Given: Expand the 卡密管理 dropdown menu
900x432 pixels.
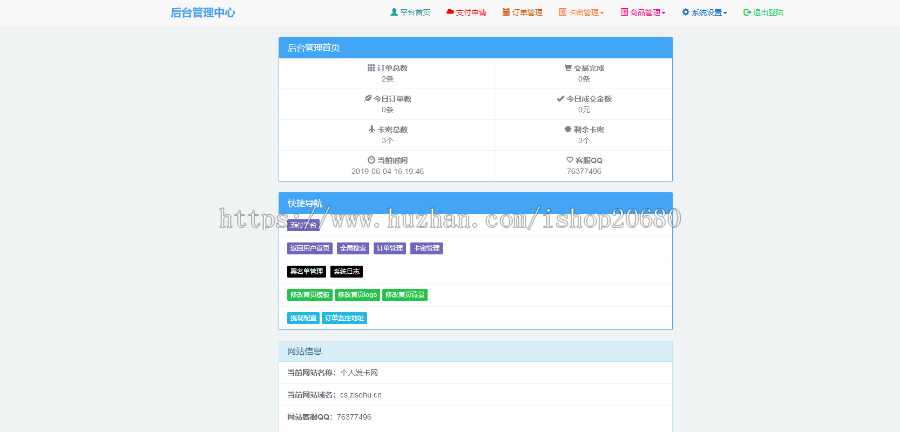Looking at the screenshot, I should (x=581, y=13).
